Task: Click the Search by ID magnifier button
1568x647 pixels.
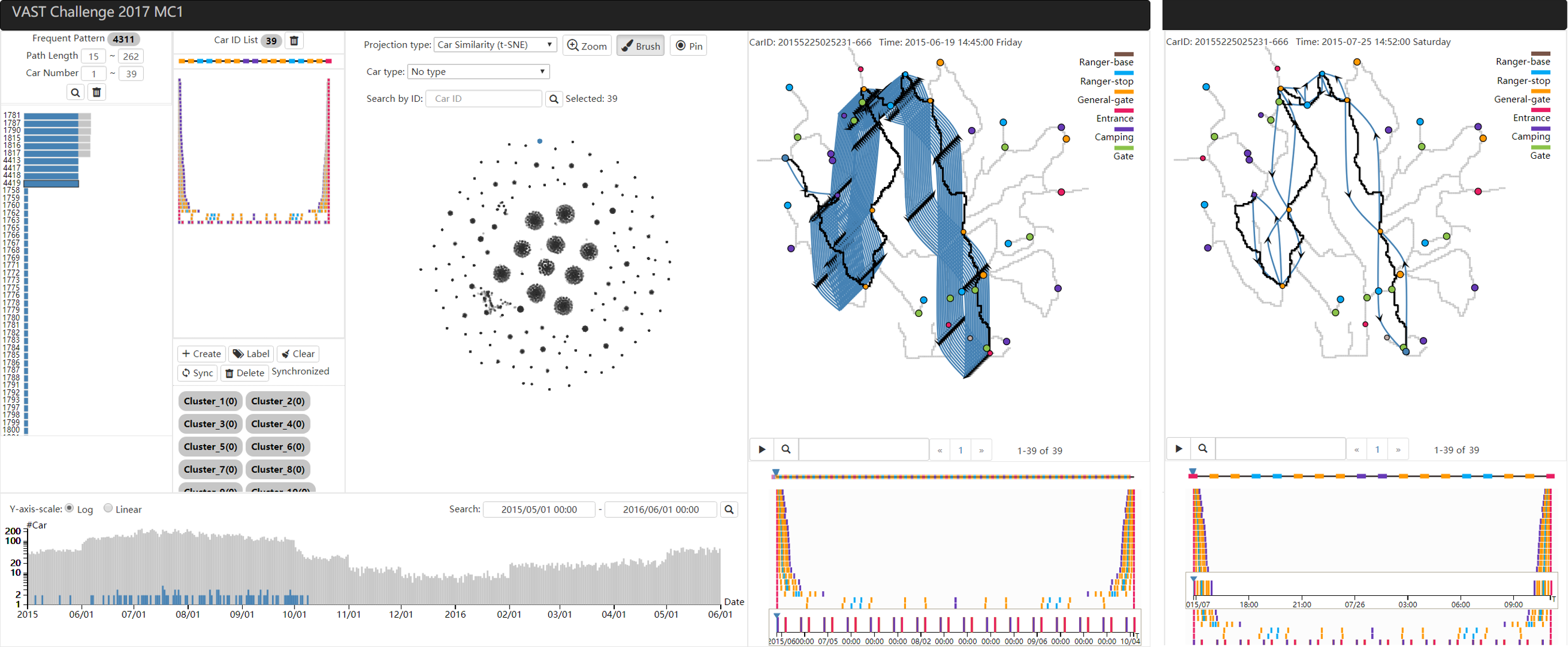Action: [x=553, y=98]
